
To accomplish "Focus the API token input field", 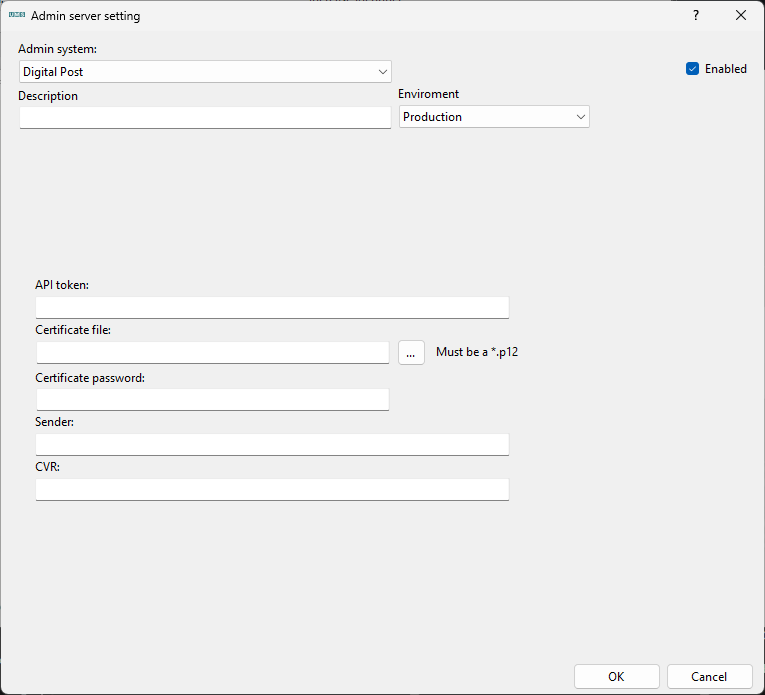I will click(272, 307).
